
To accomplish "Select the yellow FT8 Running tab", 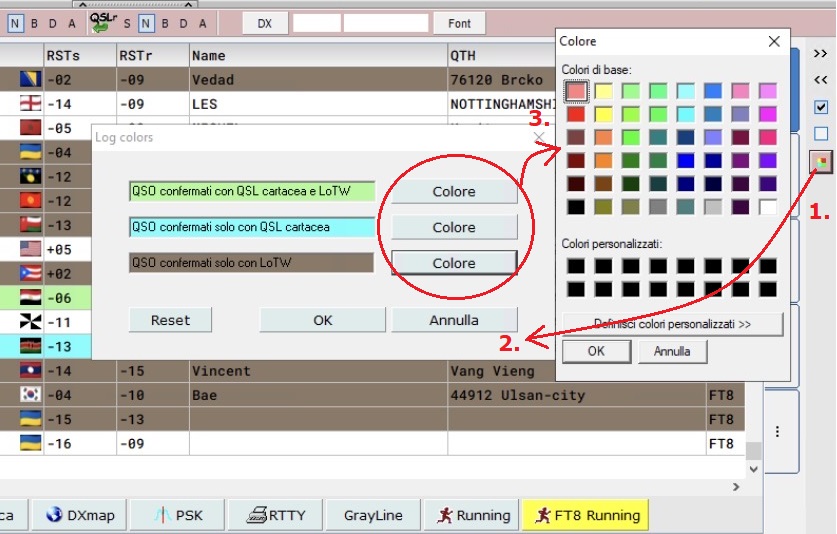I will click(x=586, y=515).
